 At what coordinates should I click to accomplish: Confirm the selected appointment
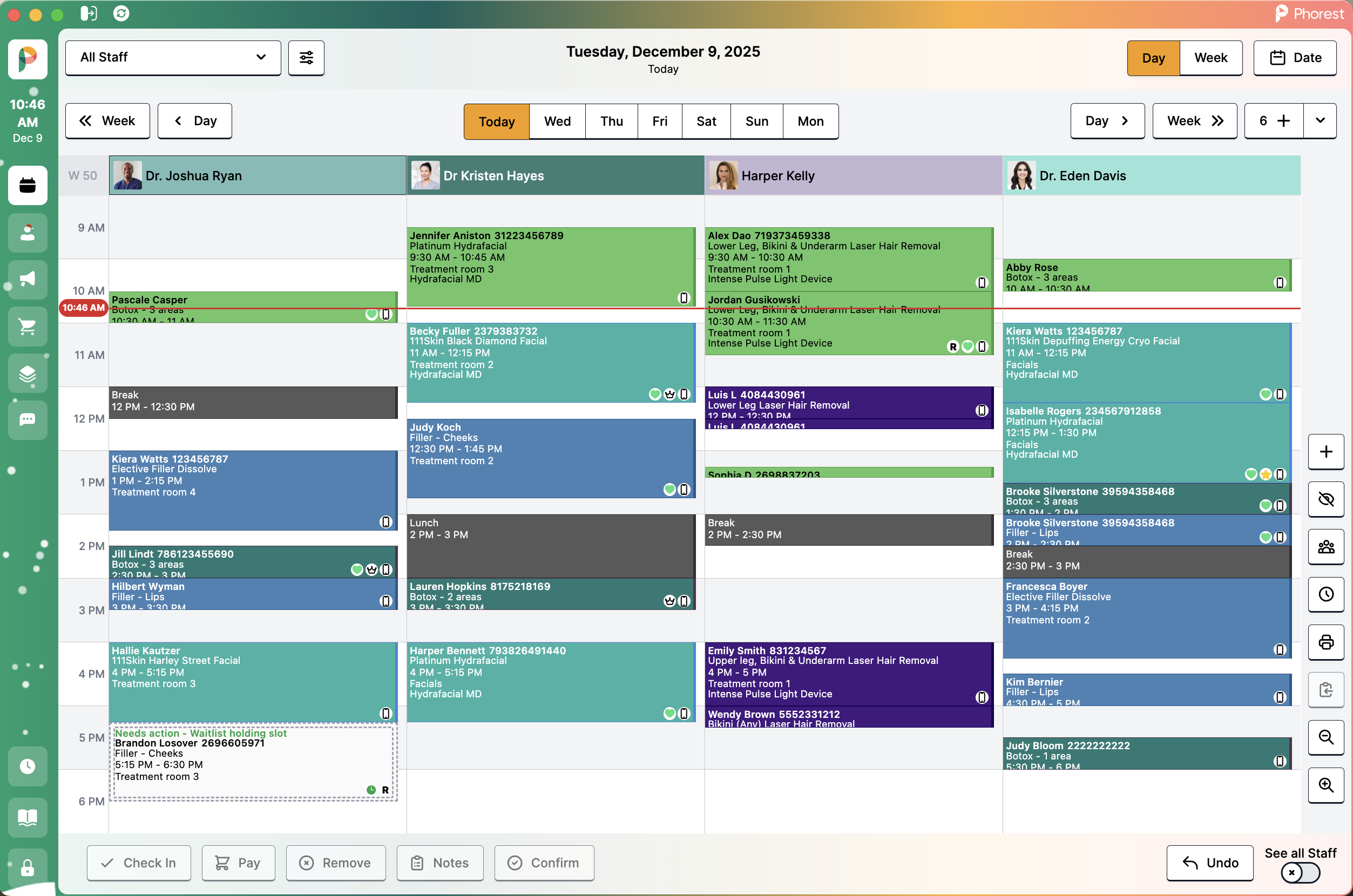point(543,863)
